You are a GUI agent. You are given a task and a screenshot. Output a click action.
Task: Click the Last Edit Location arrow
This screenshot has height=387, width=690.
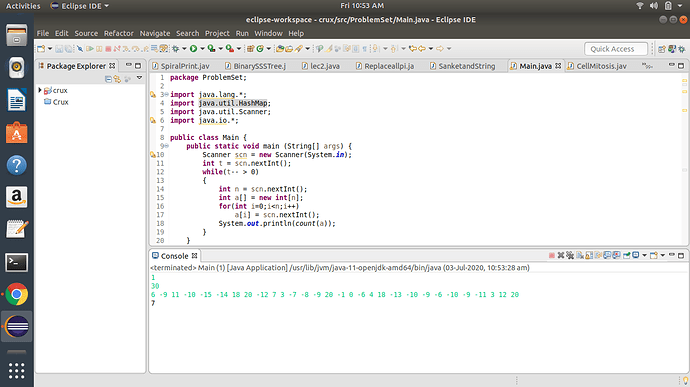point(412,48)
